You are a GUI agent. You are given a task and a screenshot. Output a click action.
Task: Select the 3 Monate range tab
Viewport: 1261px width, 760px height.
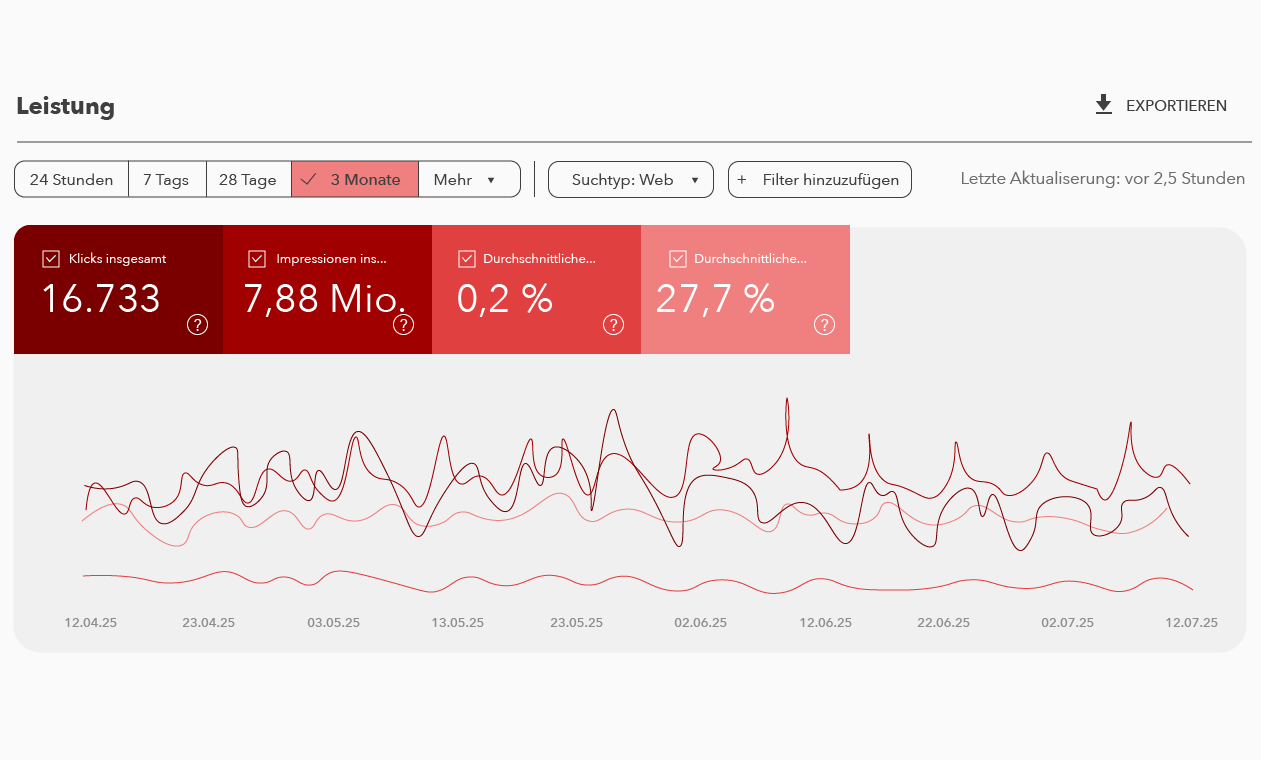(355, 180)
